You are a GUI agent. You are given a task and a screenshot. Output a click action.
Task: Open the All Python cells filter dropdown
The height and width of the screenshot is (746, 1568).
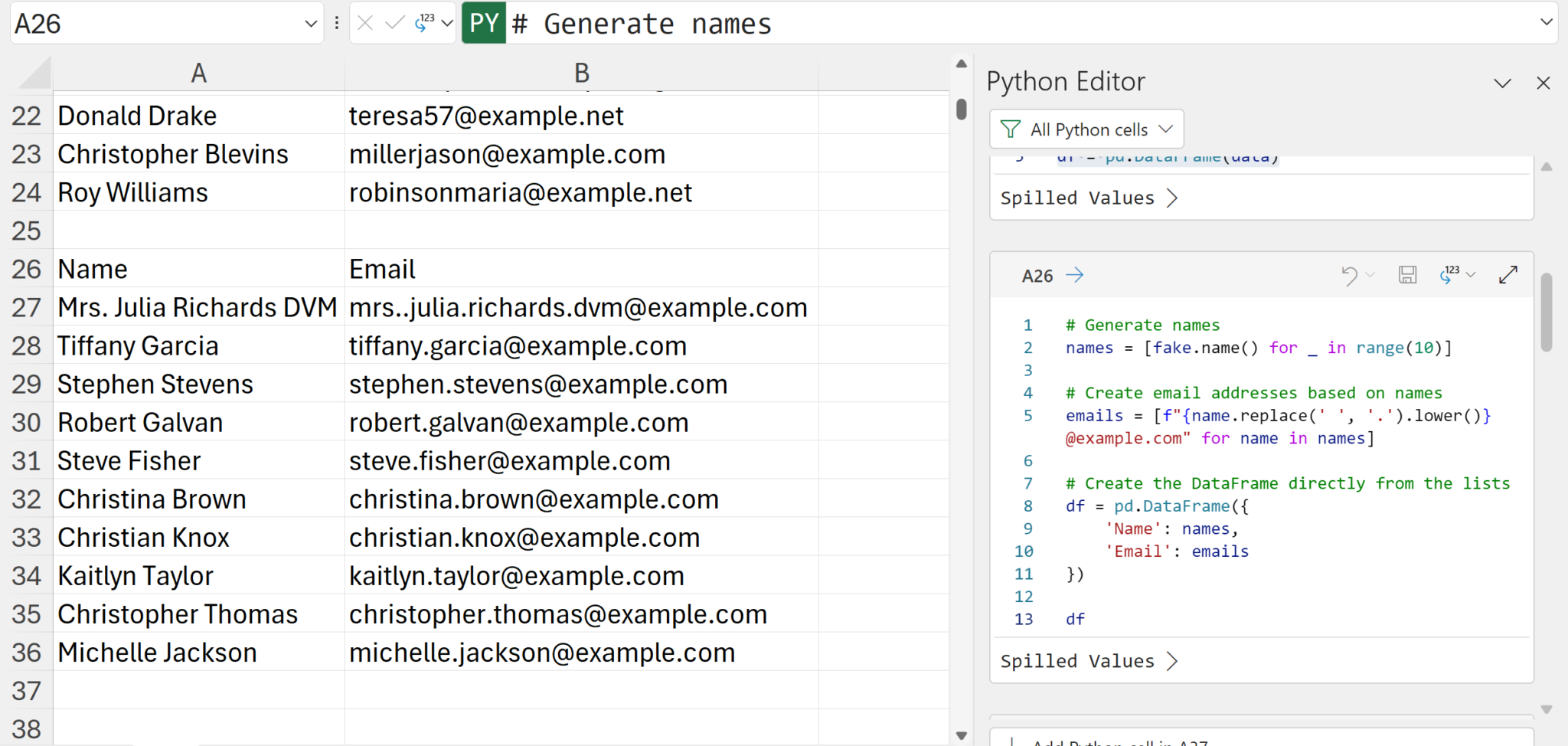[x=1086, y=129]
